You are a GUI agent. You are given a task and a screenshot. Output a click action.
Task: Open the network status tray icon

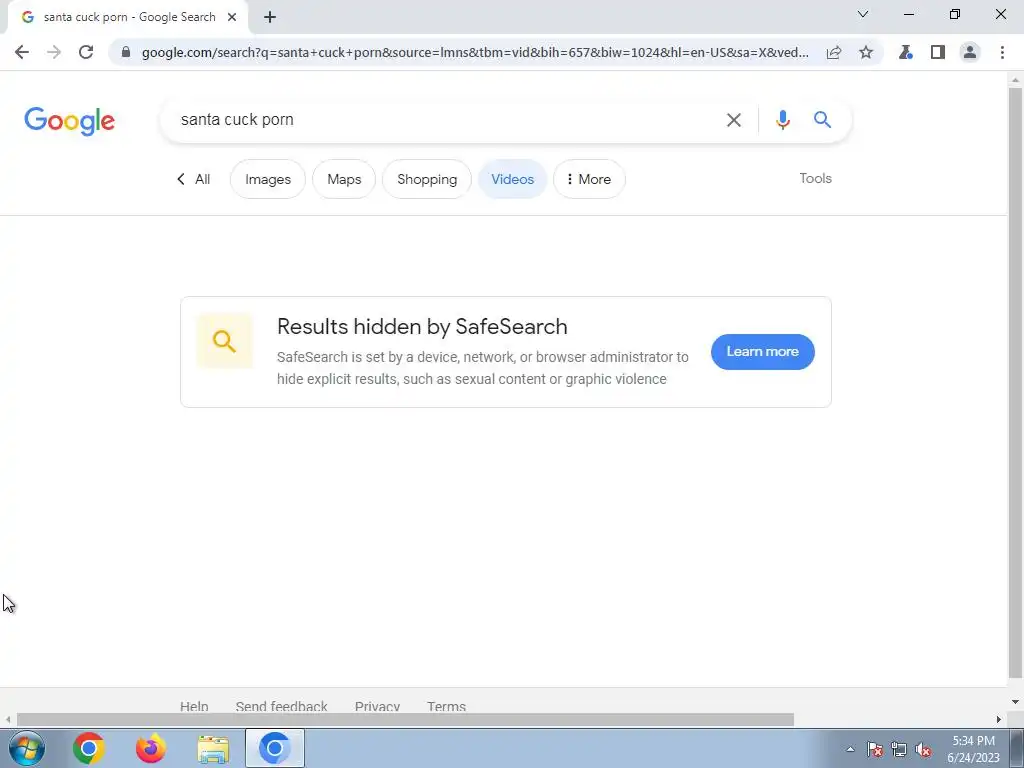coord(899,749)
